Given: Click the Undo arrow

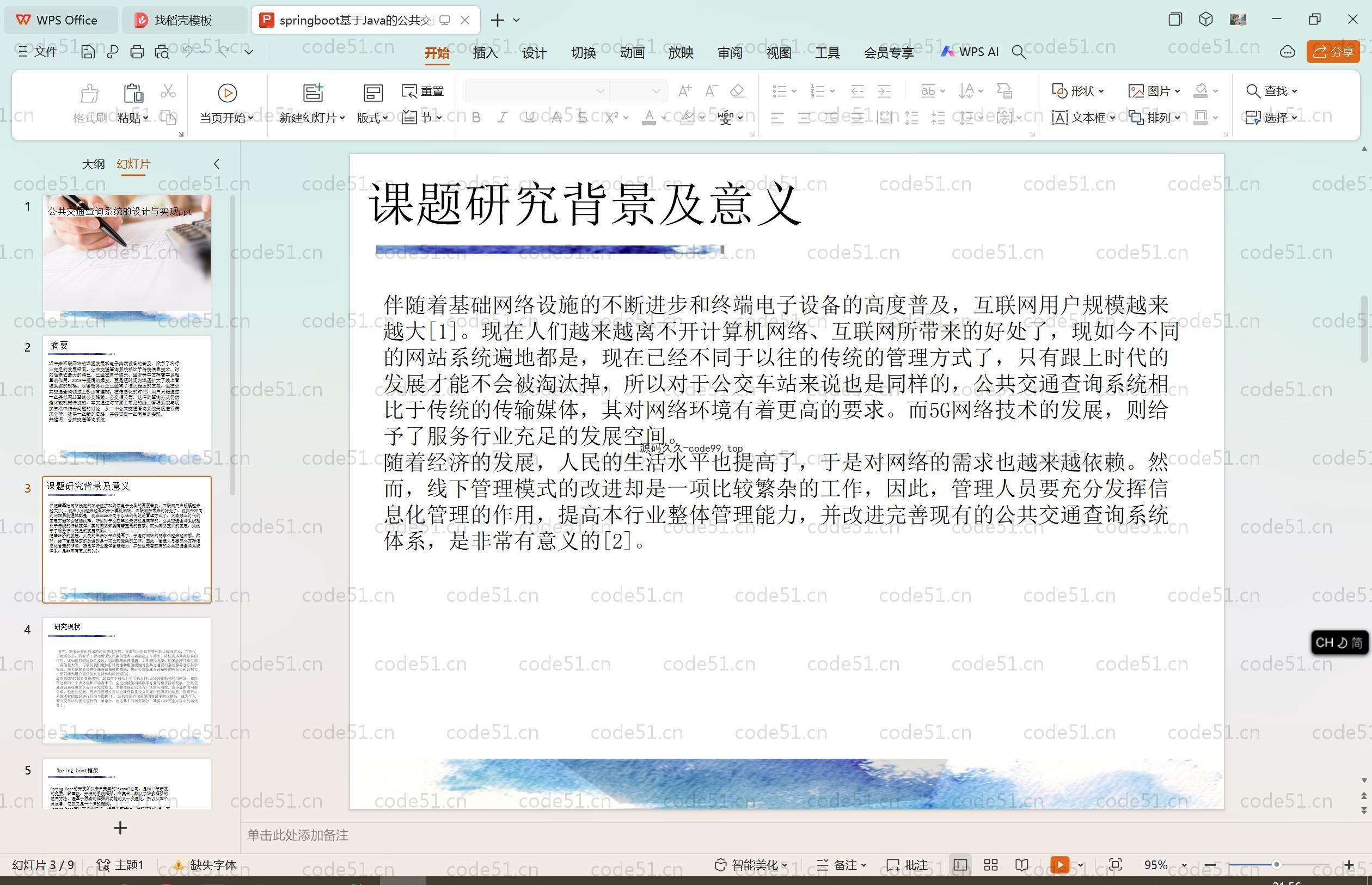Looking at the screenshot, I should click(x=187, y=52).
